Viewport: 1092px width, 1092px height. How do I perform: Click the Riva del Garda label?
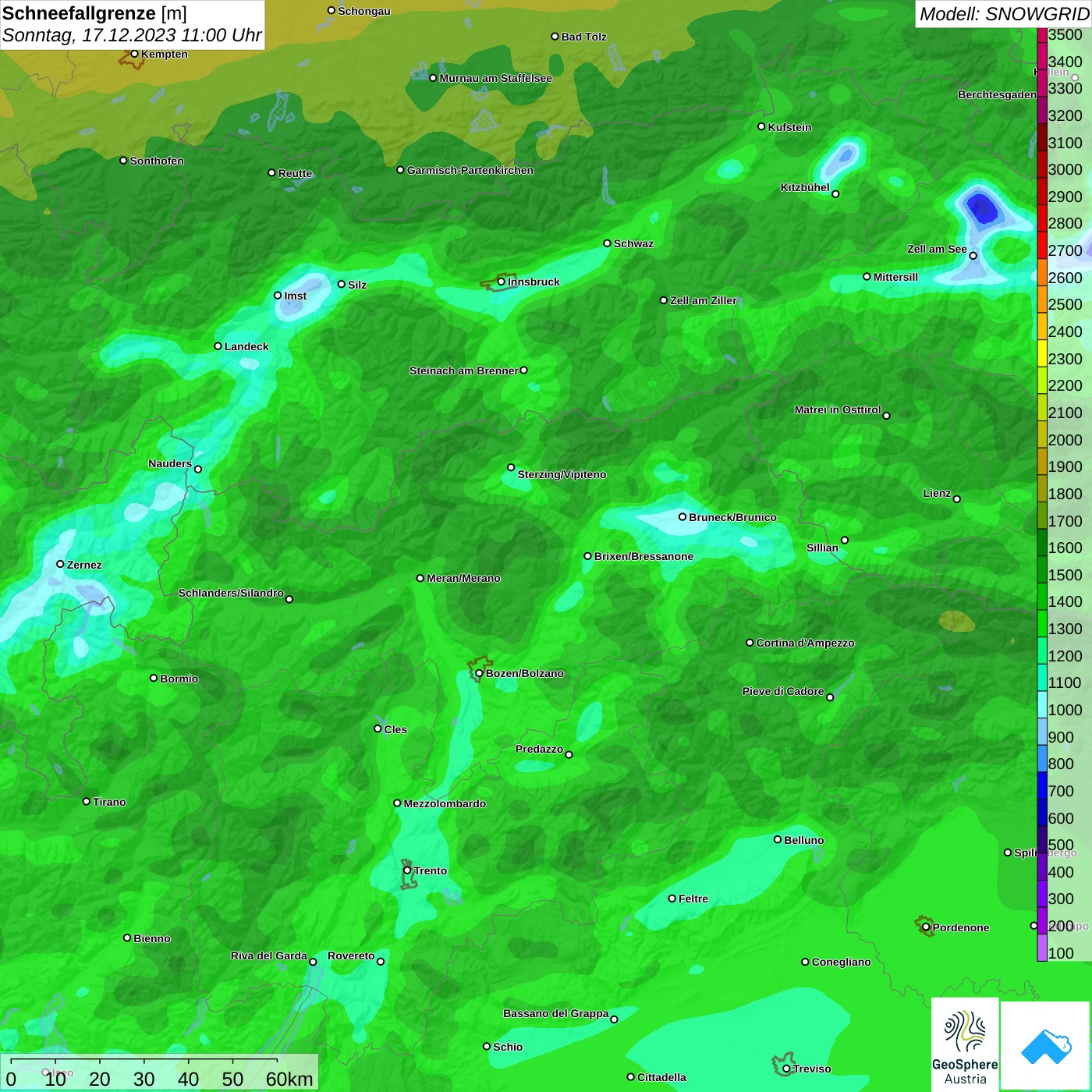269,955
